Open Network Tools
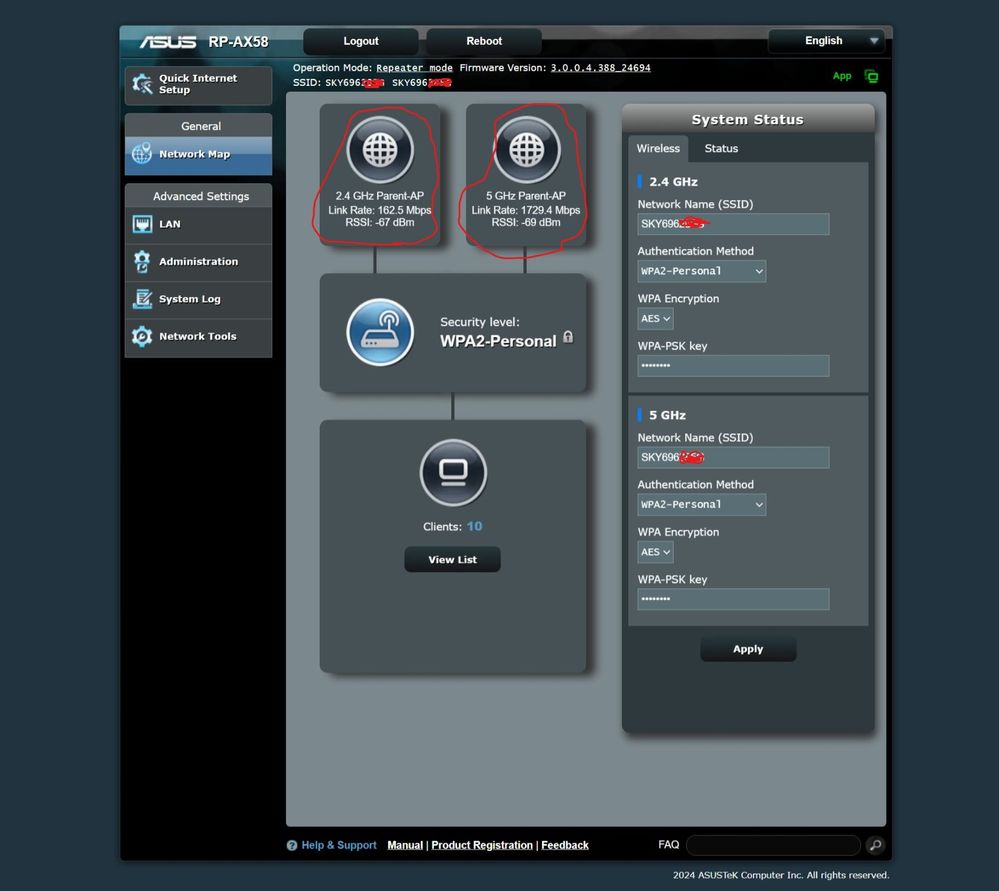Screen dimensions: 999x891 tap(197, 337)
